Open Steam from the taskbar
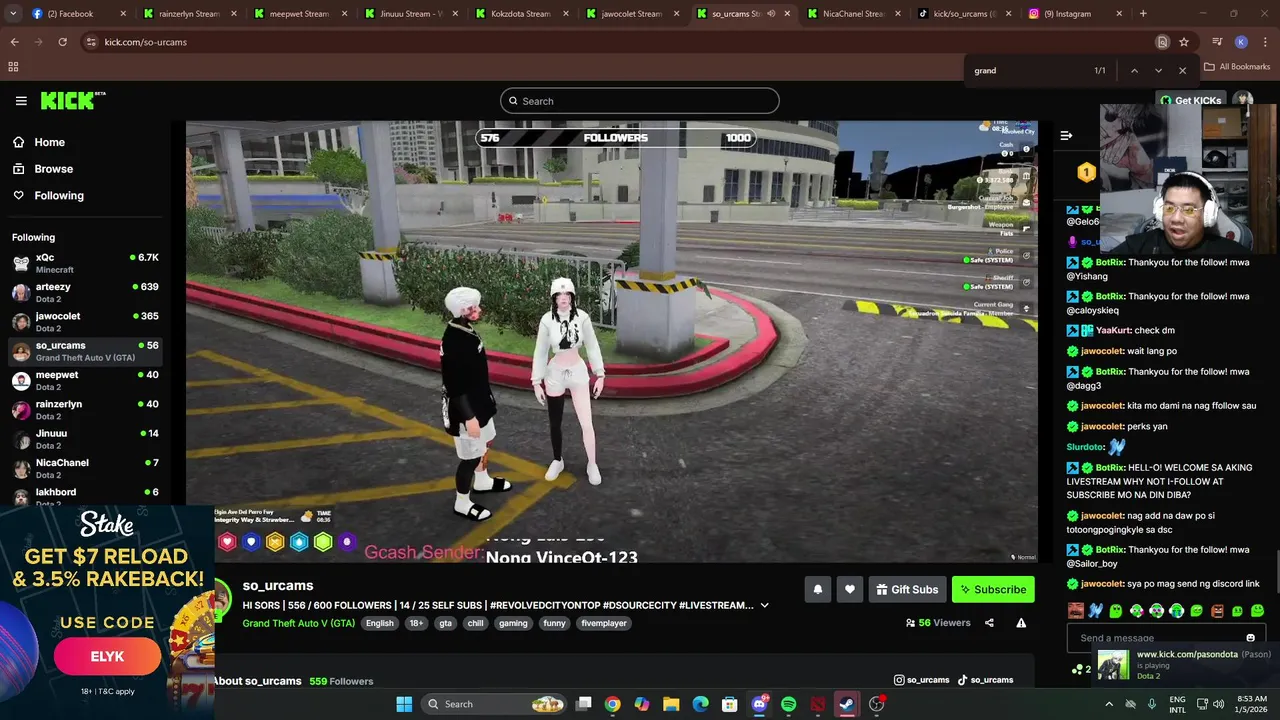 click(847, 704)
